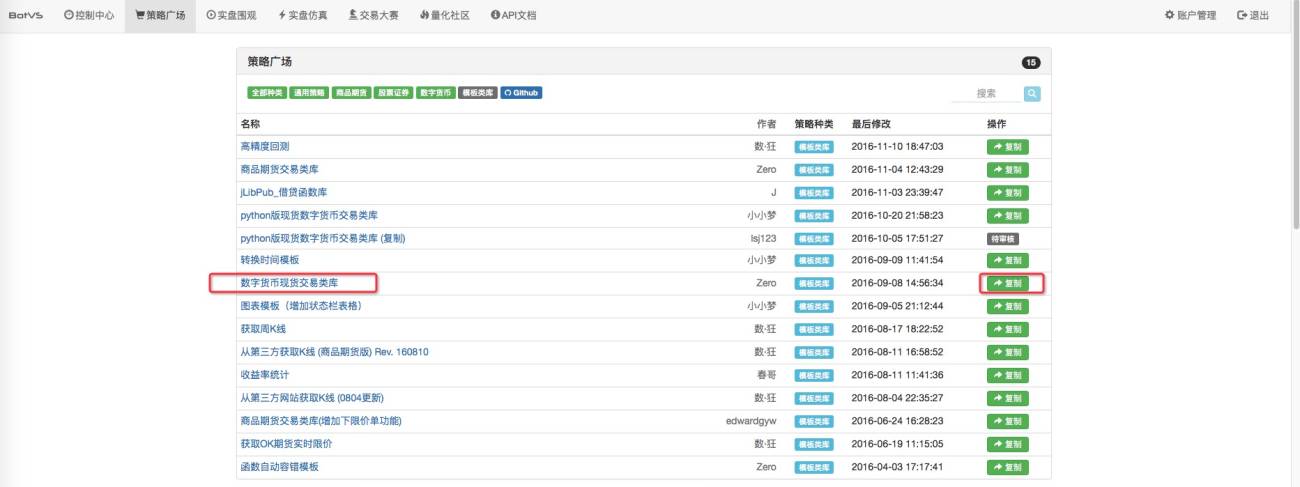Viewport: 1300px width, 487px height.
Task: Open strategy 数字货币现货交易类库
Action: coord(289,283)
